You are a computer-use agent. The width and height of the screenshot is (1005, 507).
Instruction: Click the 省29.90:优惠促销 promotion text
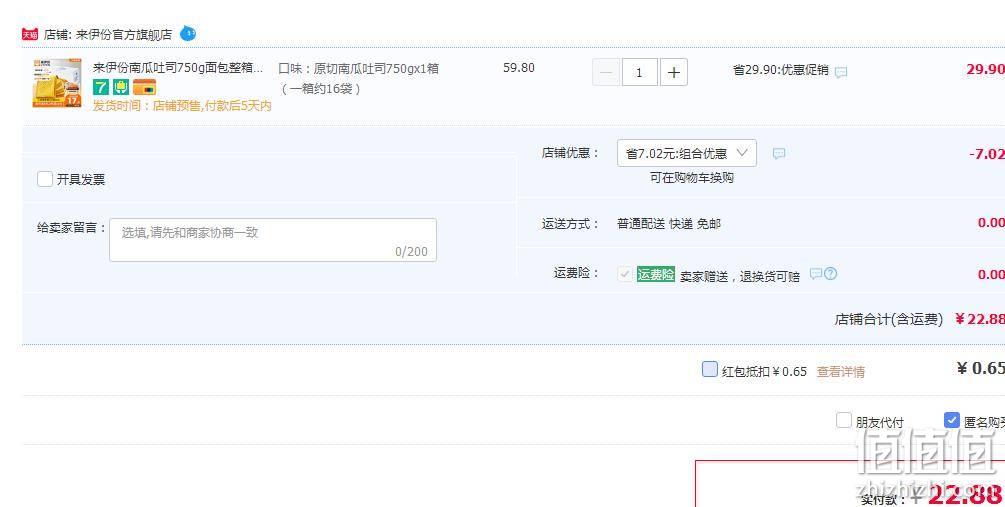(x=781, y=70)
